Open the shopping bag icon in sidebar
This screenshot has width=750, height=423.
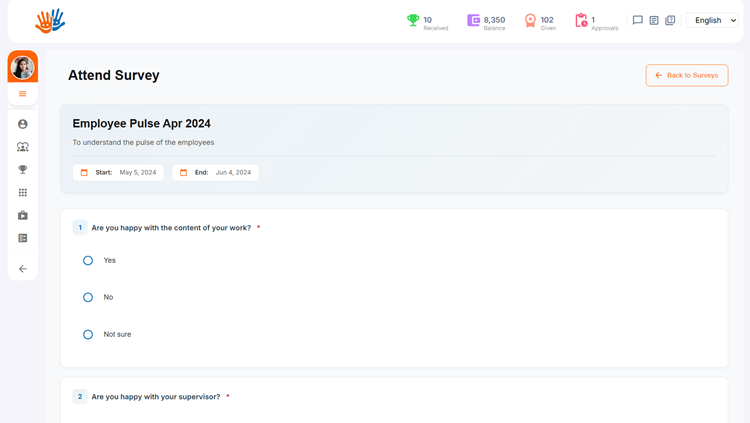coord(22,215)
